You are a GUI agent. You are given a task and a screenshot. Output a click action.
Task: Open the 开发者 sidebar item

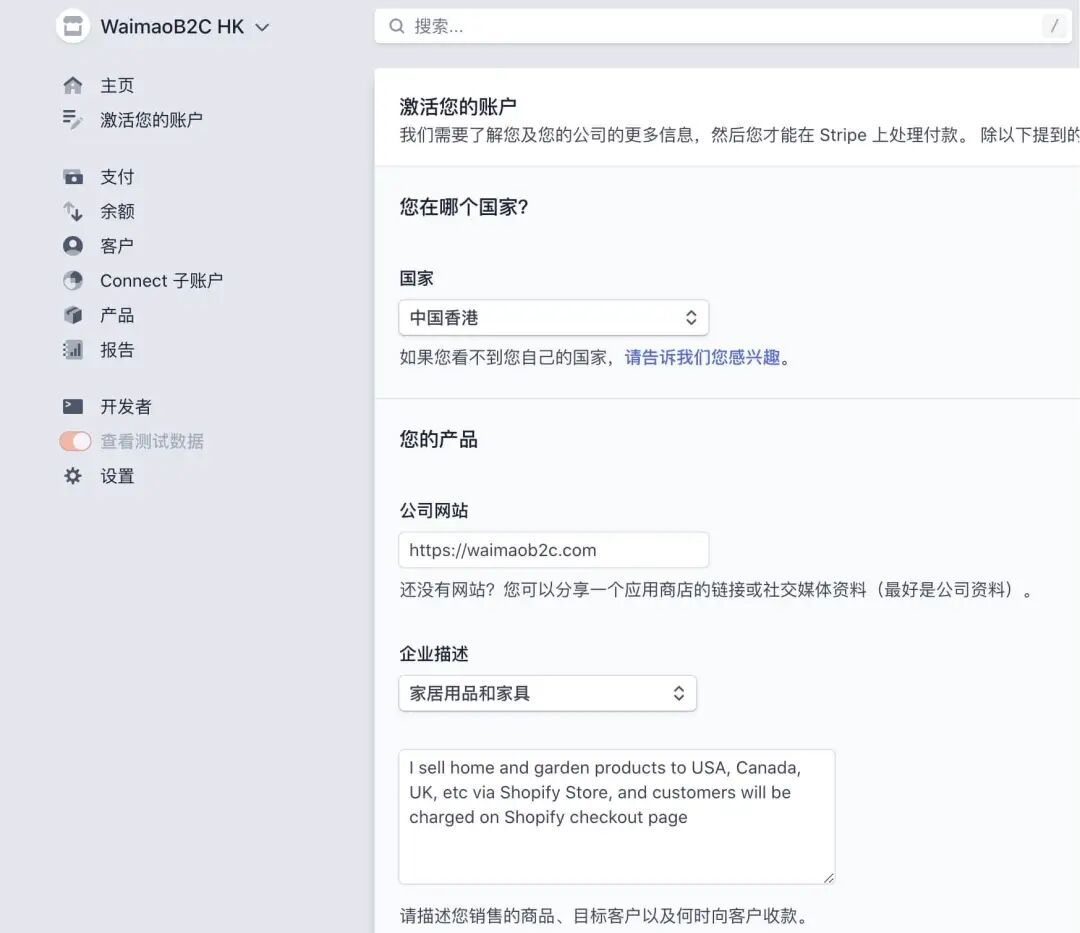pyautogui.click(x=126, y=406)
